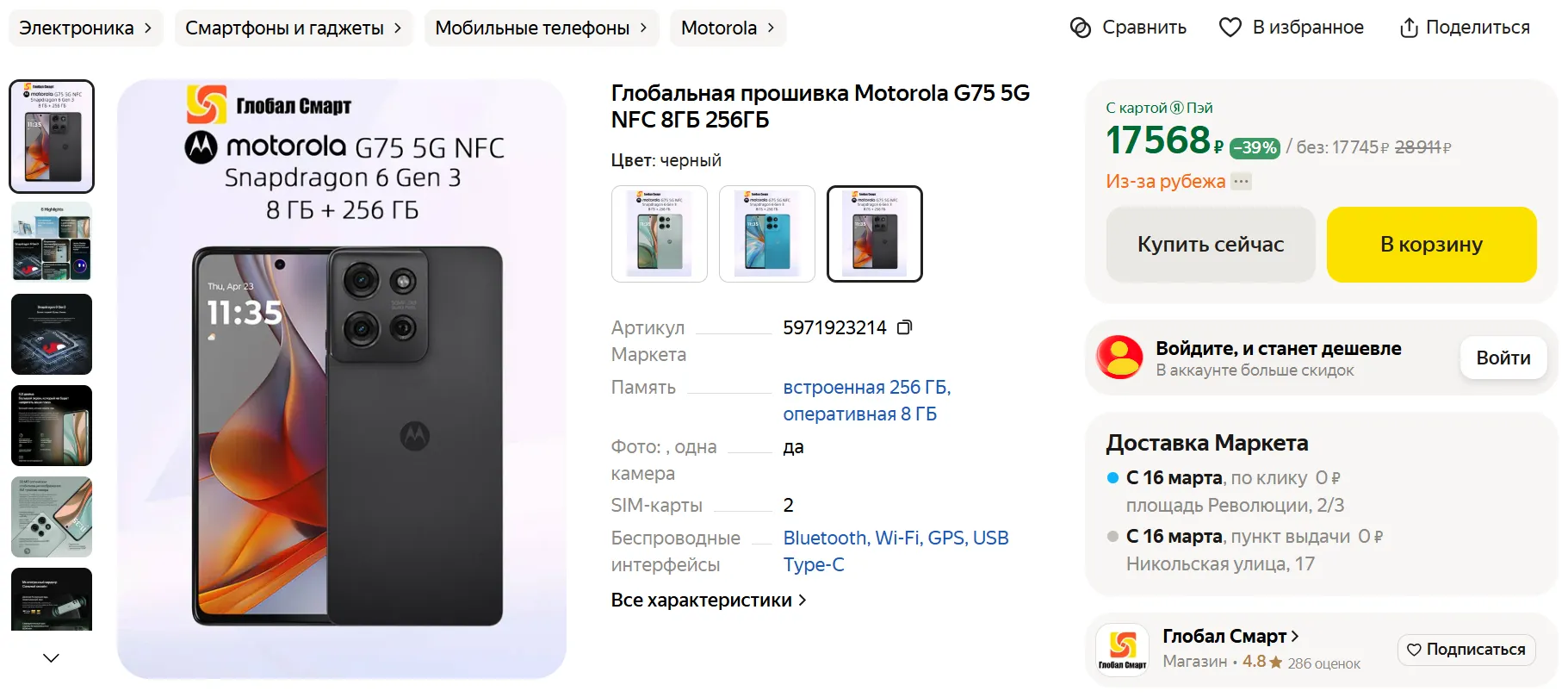This screenshot has height=697, width=1568.
Task: Select the green color variant
Action: pos(660,233)
